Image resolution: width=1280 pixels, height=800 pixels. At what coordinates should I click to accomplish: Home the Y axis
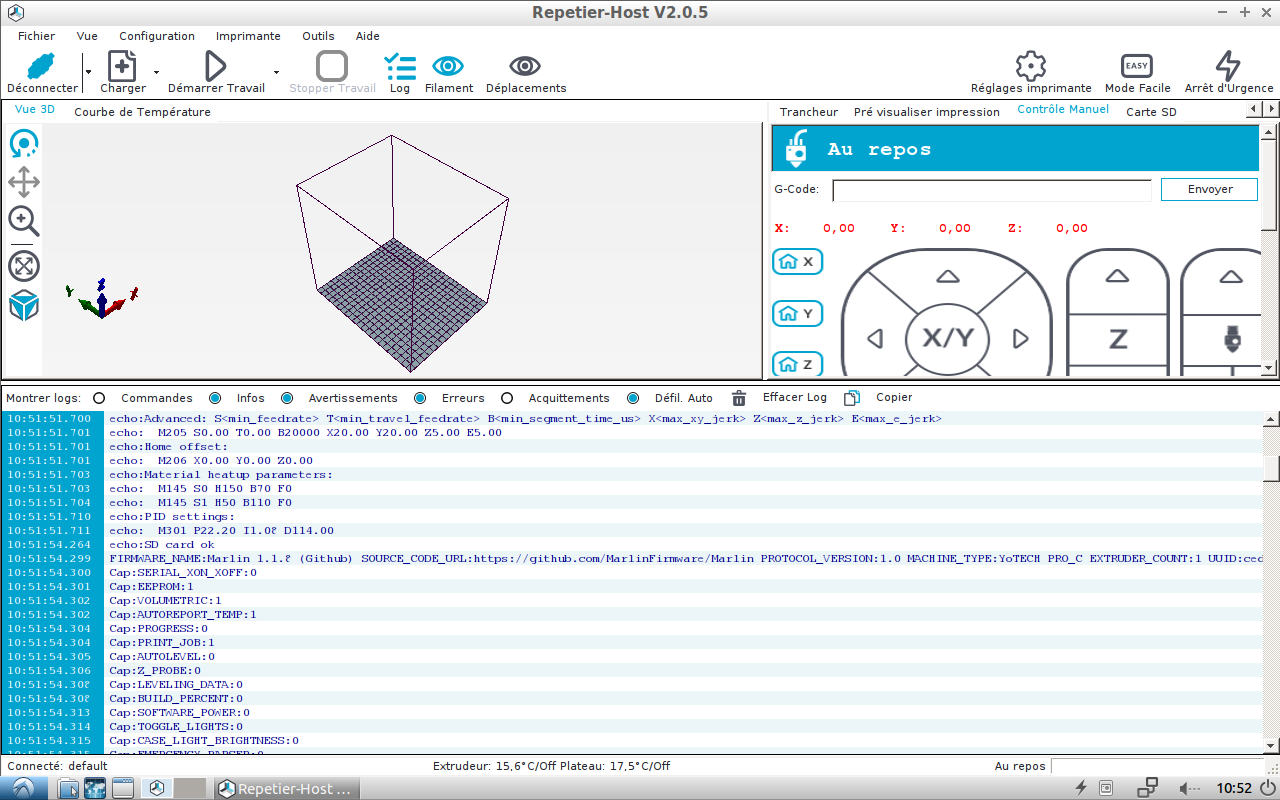click(797, 314)
